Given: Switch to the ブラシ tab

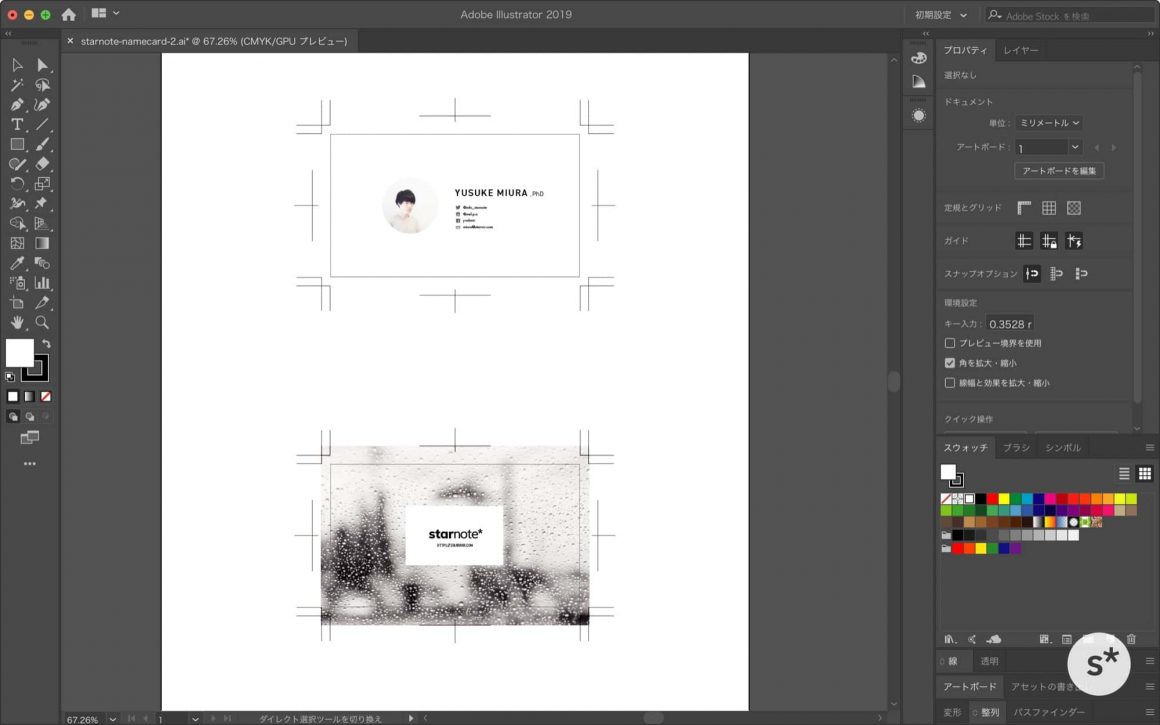Looking at the screenshot, I should click(1016, 448).
